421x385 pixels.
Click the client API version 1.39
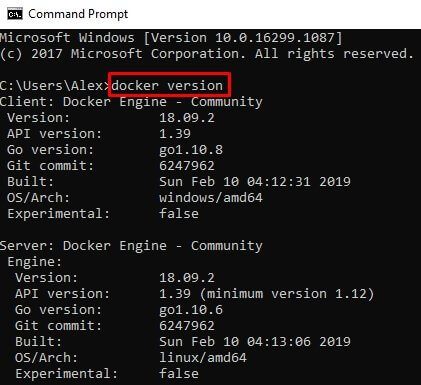pos(175,134)
